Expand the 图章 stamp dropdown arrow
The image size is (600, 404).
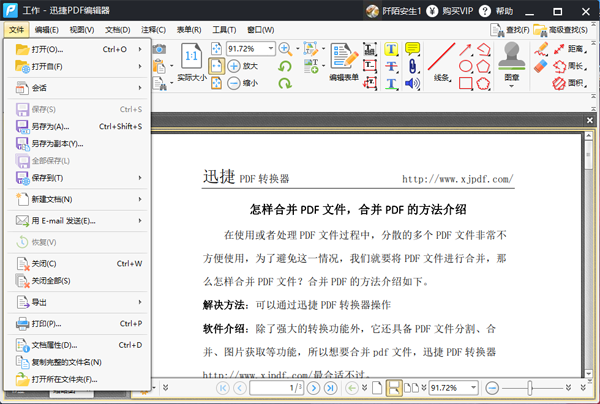click(x=512, y=86)
